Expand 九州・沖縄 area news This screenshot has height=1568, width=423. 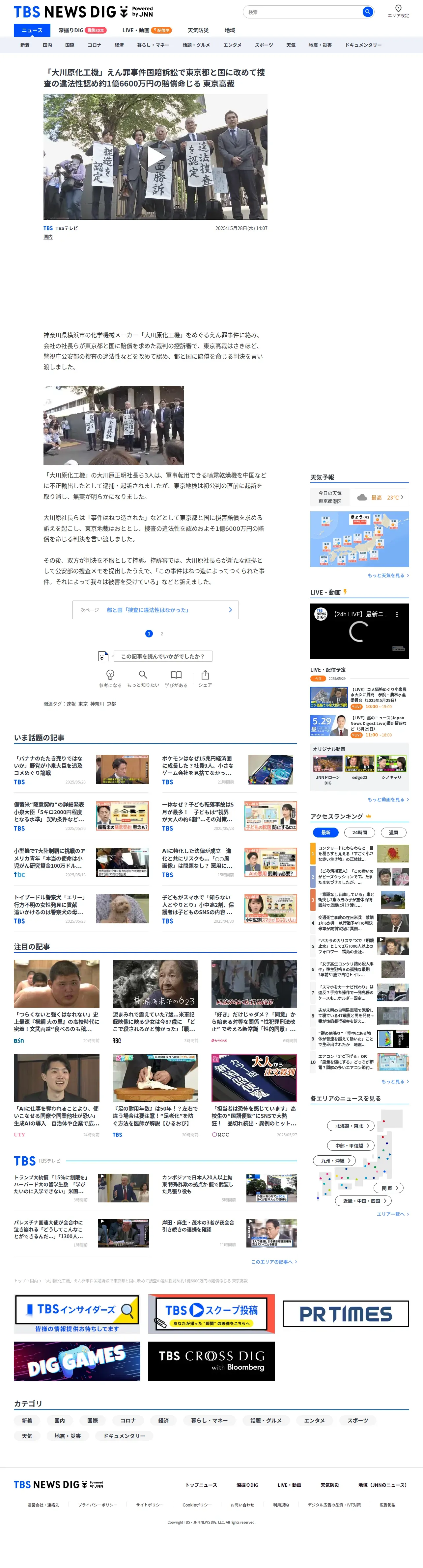334,1160
